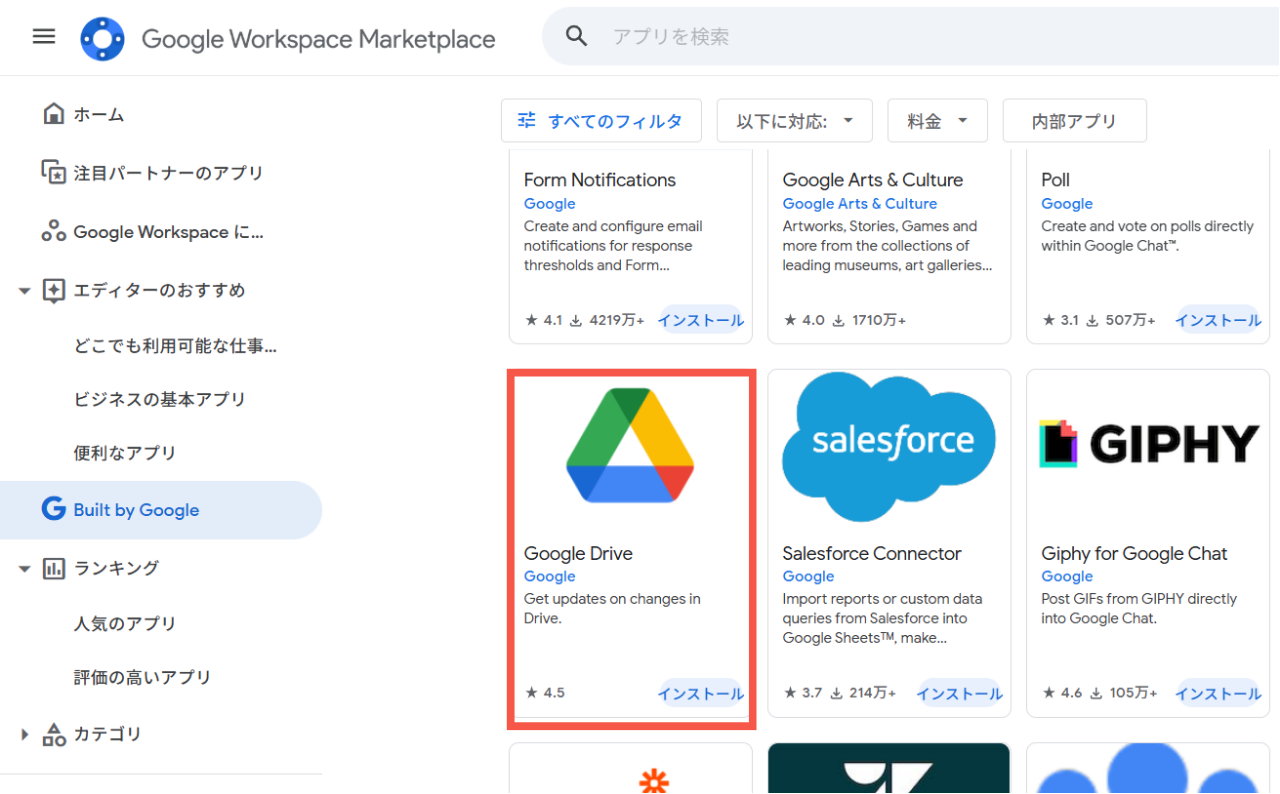
Task: Open the 以下に対応 dropdown
Action: (x=794, y=121)
